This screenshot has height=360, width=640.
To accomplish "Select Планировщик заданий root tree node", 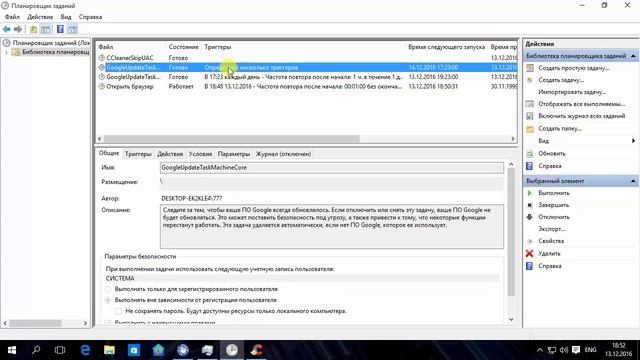I will click(51, 43).
